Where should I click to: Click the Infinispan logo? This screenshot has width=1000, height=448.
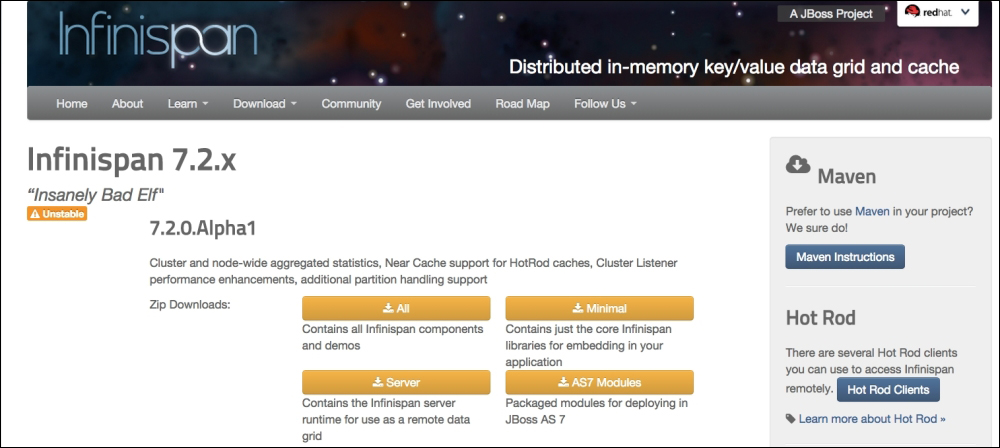[x=158, y=36]
